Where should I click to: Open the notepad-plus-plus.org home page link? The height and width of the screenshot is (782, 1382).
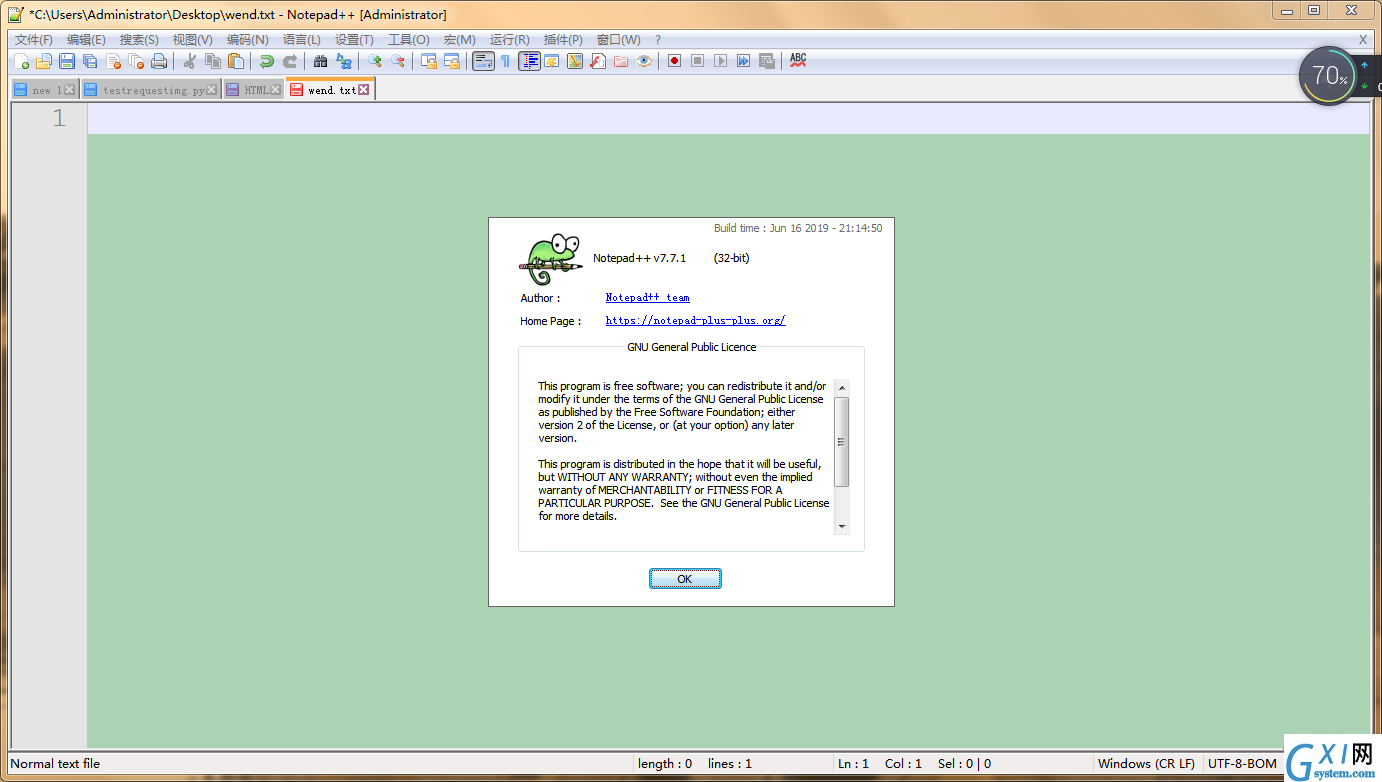pyautogui.click(x=695, y=321)
